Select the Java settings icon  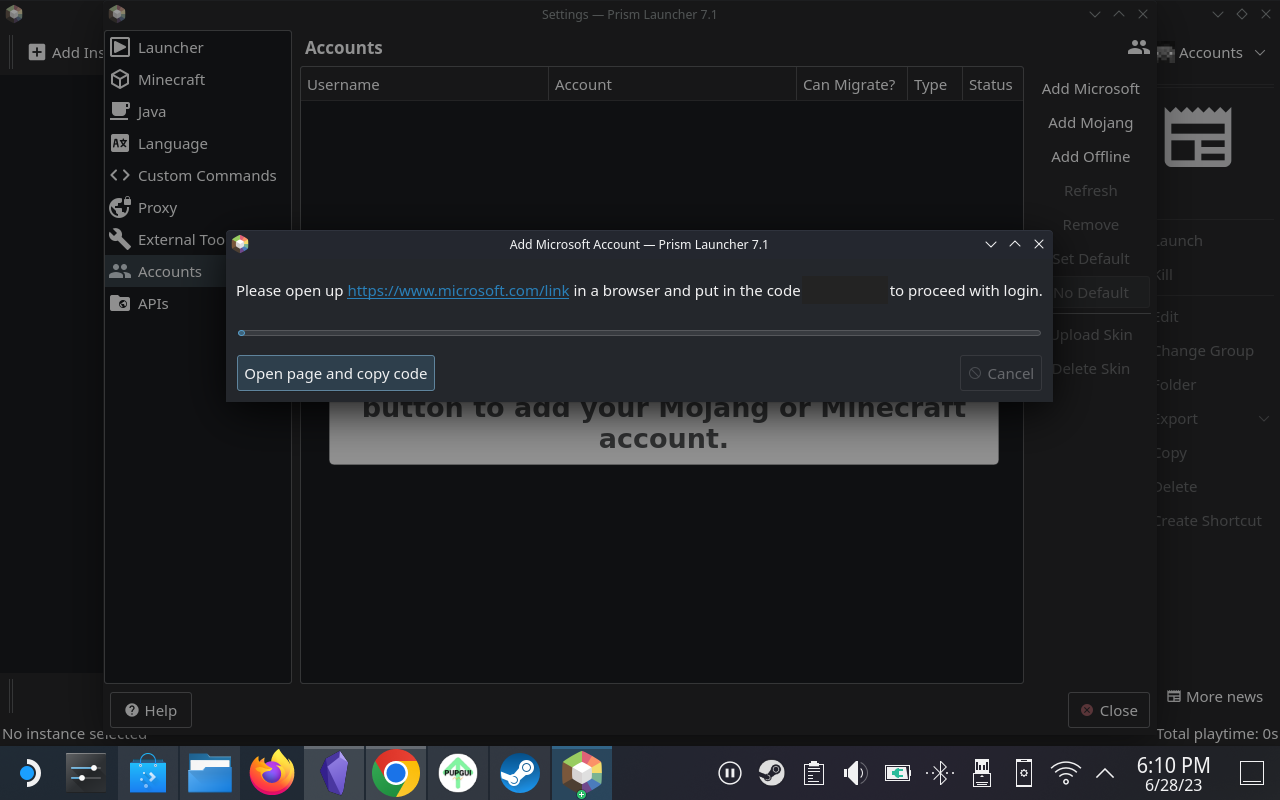120,111
